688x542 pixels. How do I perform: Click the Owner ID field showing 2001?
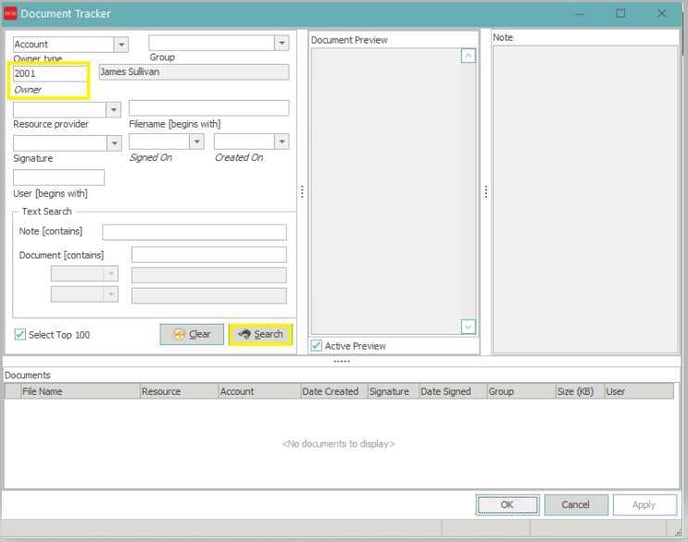click(48, 73)
